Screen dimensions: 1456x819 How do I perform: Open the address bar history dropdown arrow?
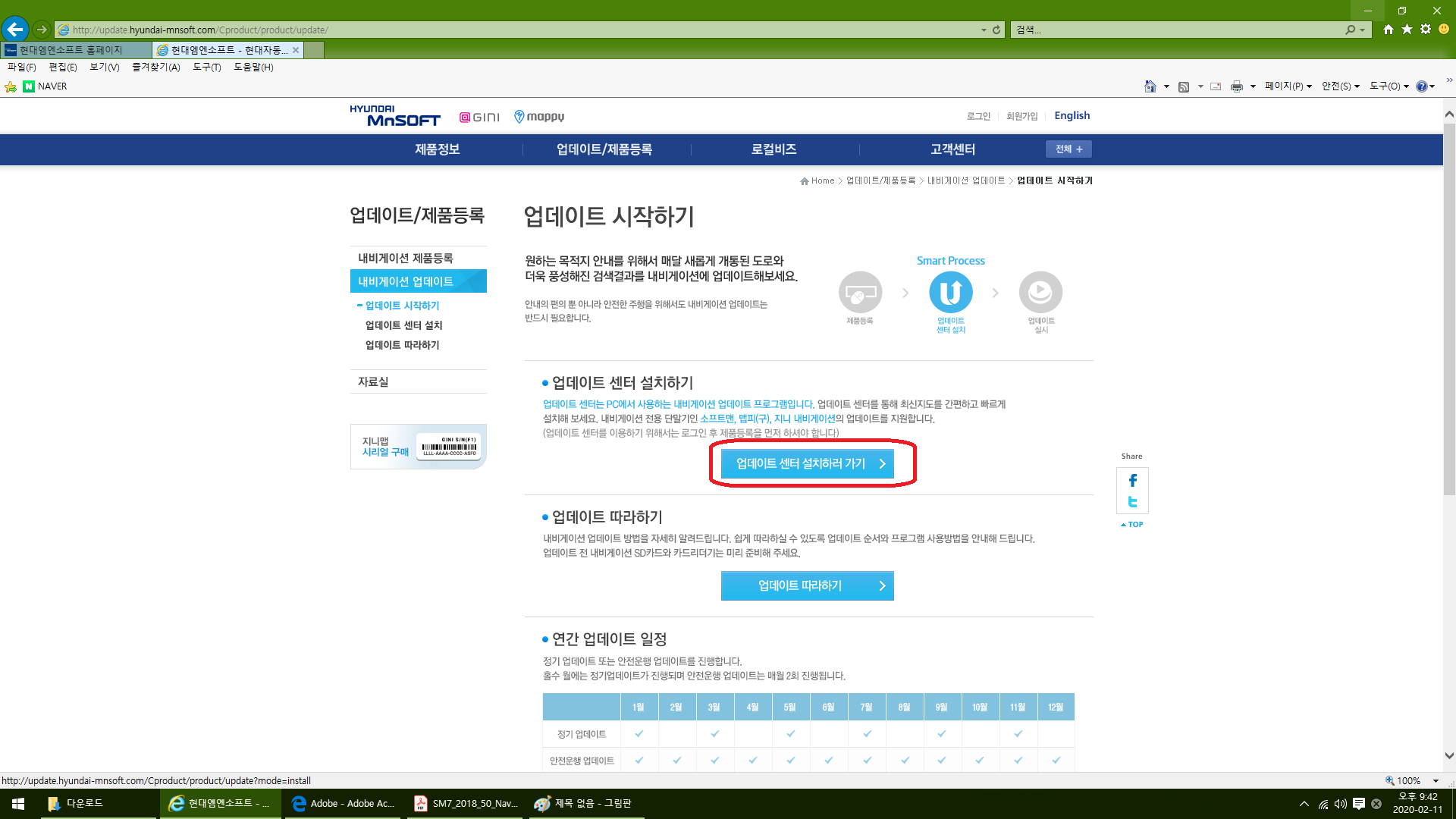[984, 30]
